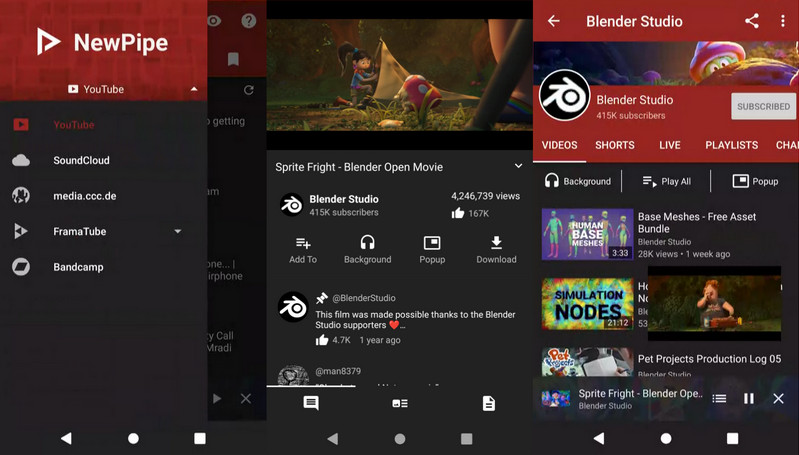
Task: Click the refresh icon behind the drawer
Action: pos(249,90)
